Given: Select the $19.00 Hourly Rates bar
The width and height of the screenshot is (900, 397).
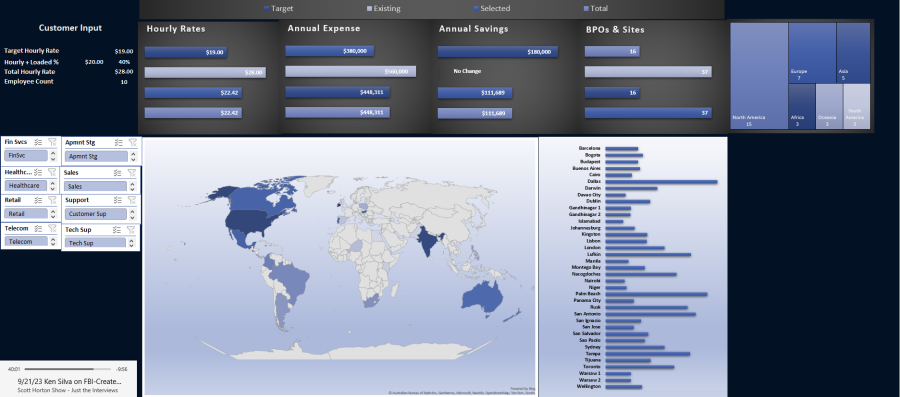Looking at the screenshot, I should 186,52.
